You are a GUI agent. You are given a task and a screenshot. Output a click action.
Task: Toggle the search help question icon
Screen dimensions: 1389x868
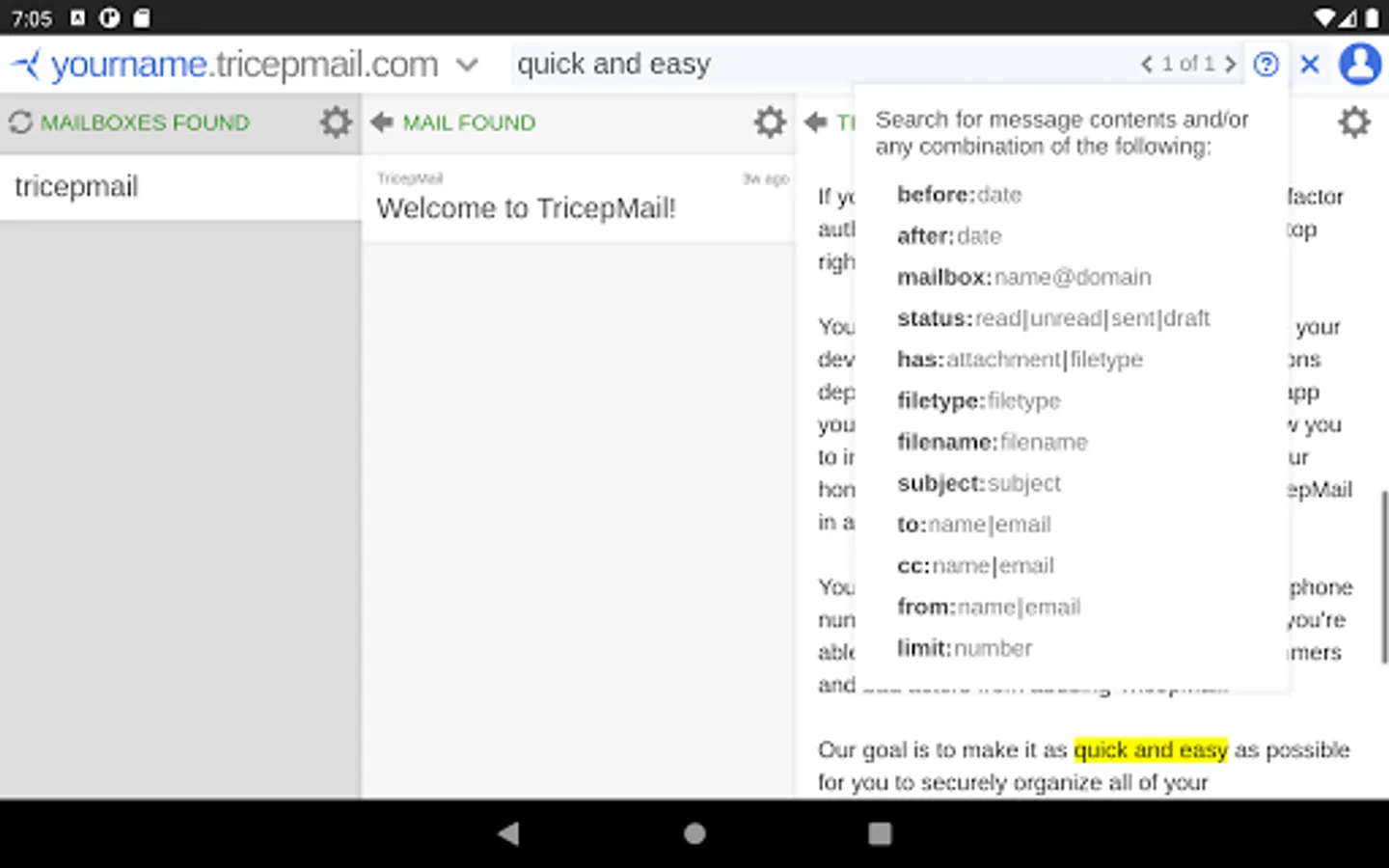(x=1266, y=65)
